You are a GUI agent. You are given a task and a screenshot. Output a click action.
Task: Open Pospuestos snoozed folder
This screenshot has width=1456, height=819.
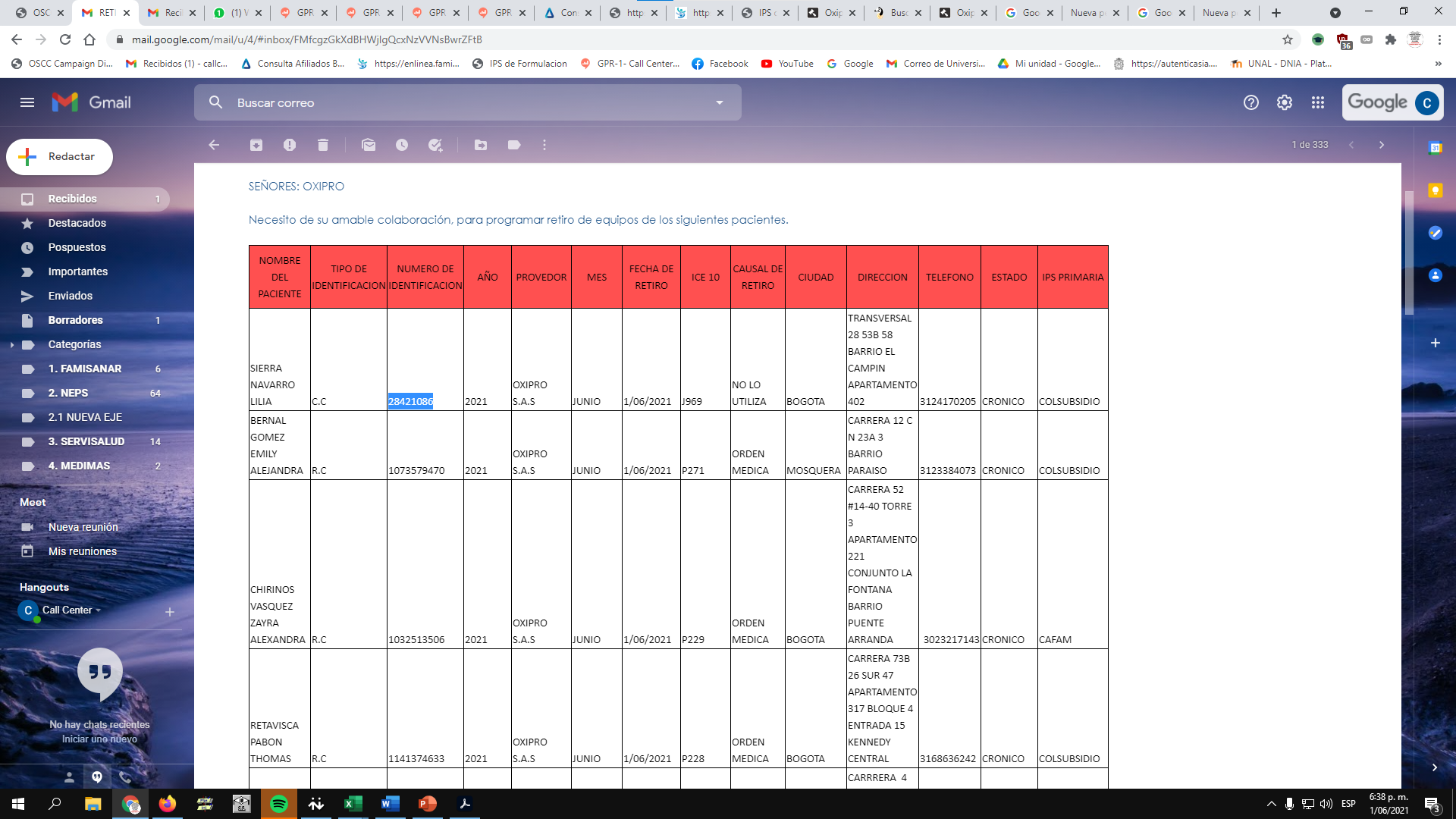tap(85, 247)
